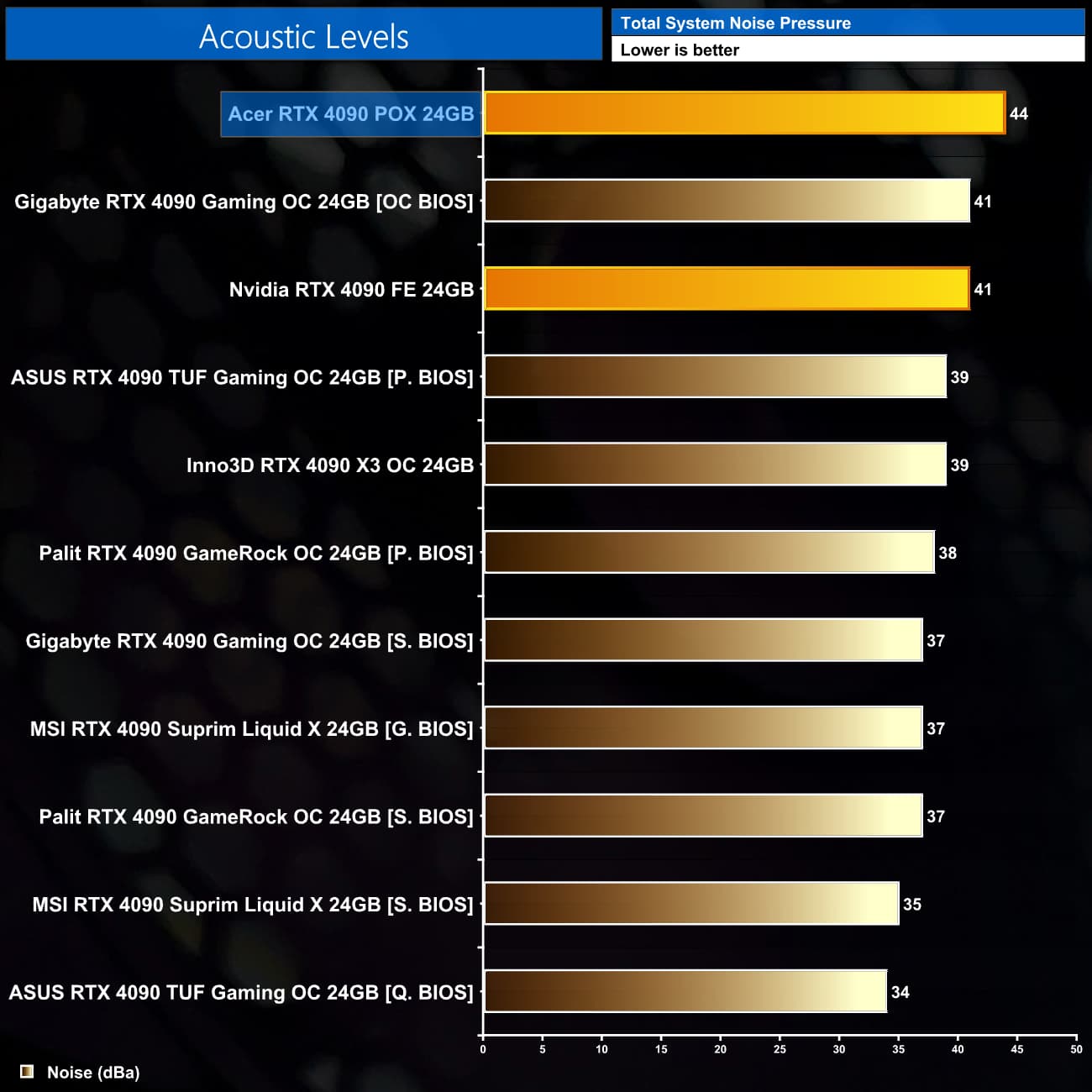Click the ASUS TUF Gaming OC [P. BIOS] bar

(x=716, y=376)
